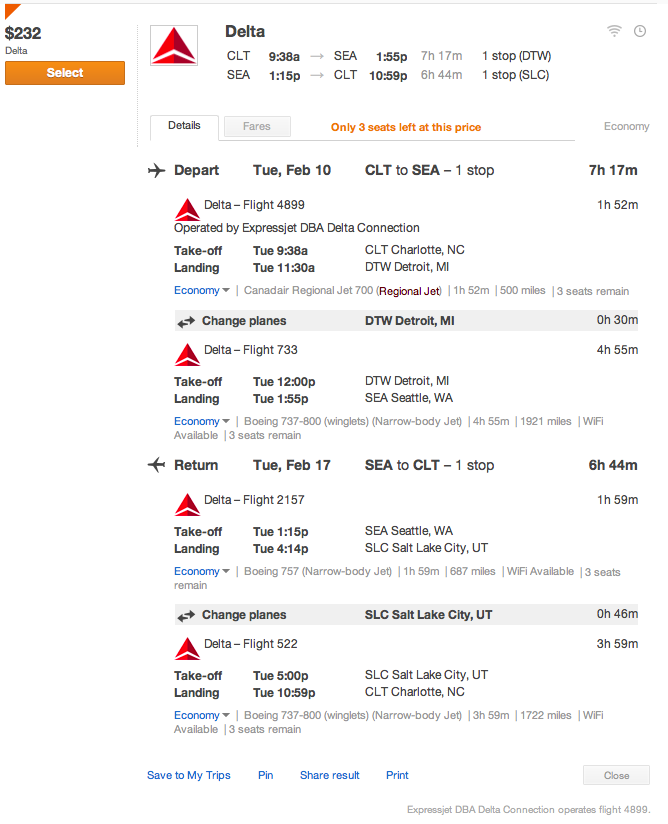Click the Change planes icon at DTW Detroit
The image size is (668, 824).
coord(186,321)
